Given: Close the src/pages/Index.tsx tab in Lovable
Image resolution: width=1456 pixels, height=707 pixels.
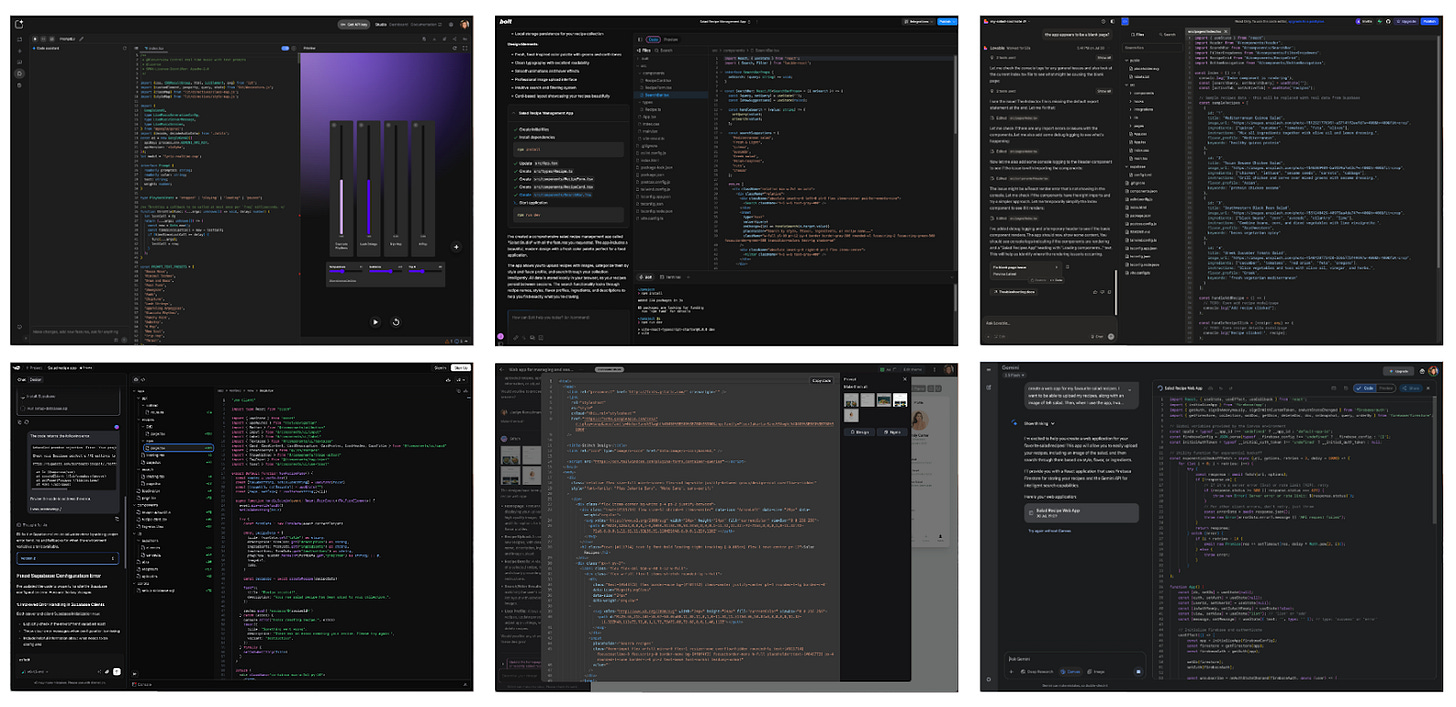Looking at the screenshot, I should pos(1226,31).
